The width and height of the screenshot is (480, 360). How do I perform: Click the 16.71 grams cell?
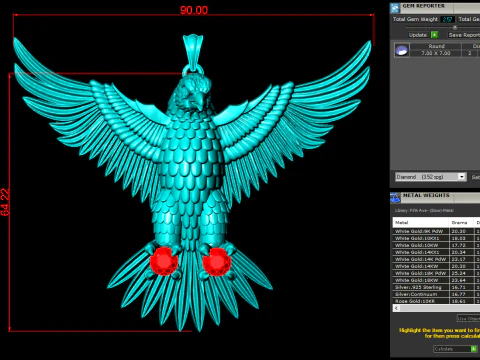(x=461, y=287)
